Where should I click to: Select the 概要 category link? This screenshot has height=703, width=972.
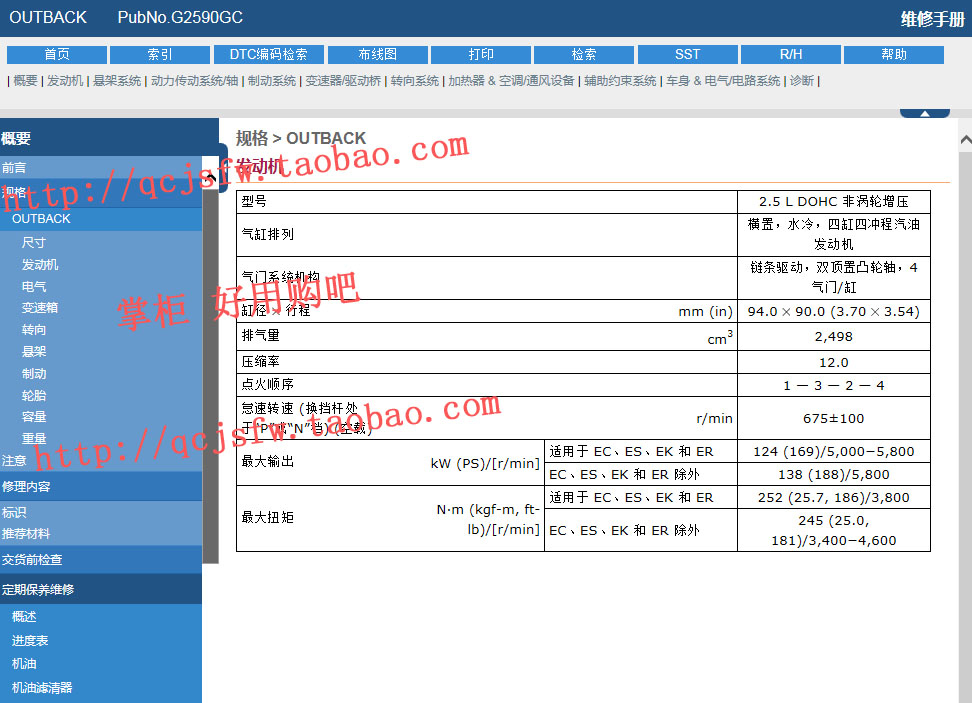tap(25, 81)
